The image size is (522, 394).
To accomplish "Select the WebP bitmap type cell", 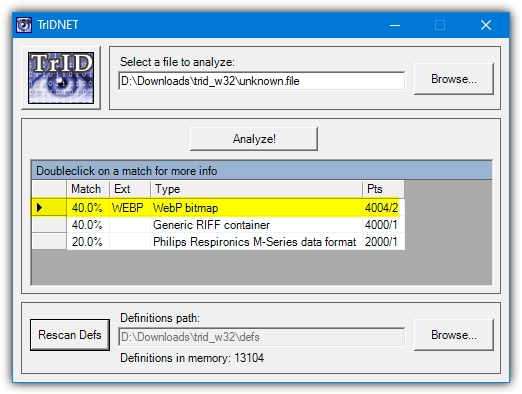I will 256,208.
